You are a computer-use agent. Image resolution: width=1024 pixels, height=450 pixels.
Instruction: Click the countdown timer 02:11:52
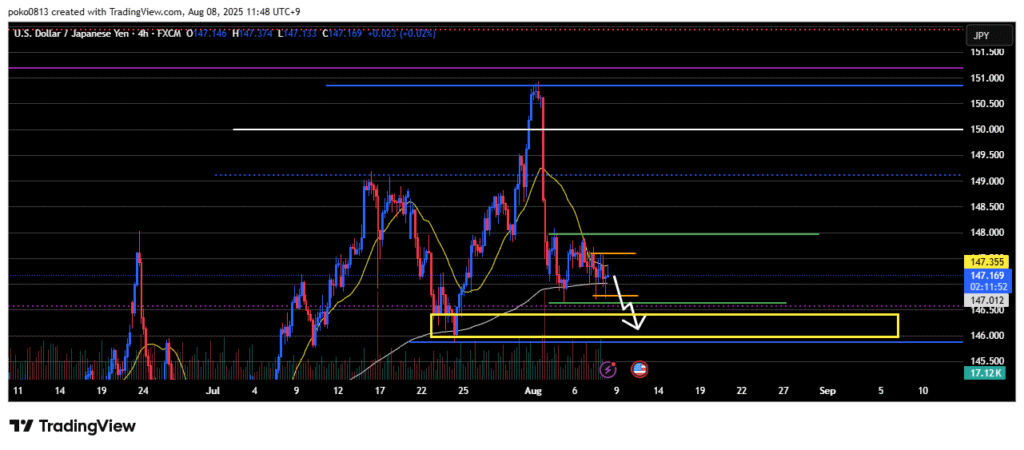coord(986,285)
